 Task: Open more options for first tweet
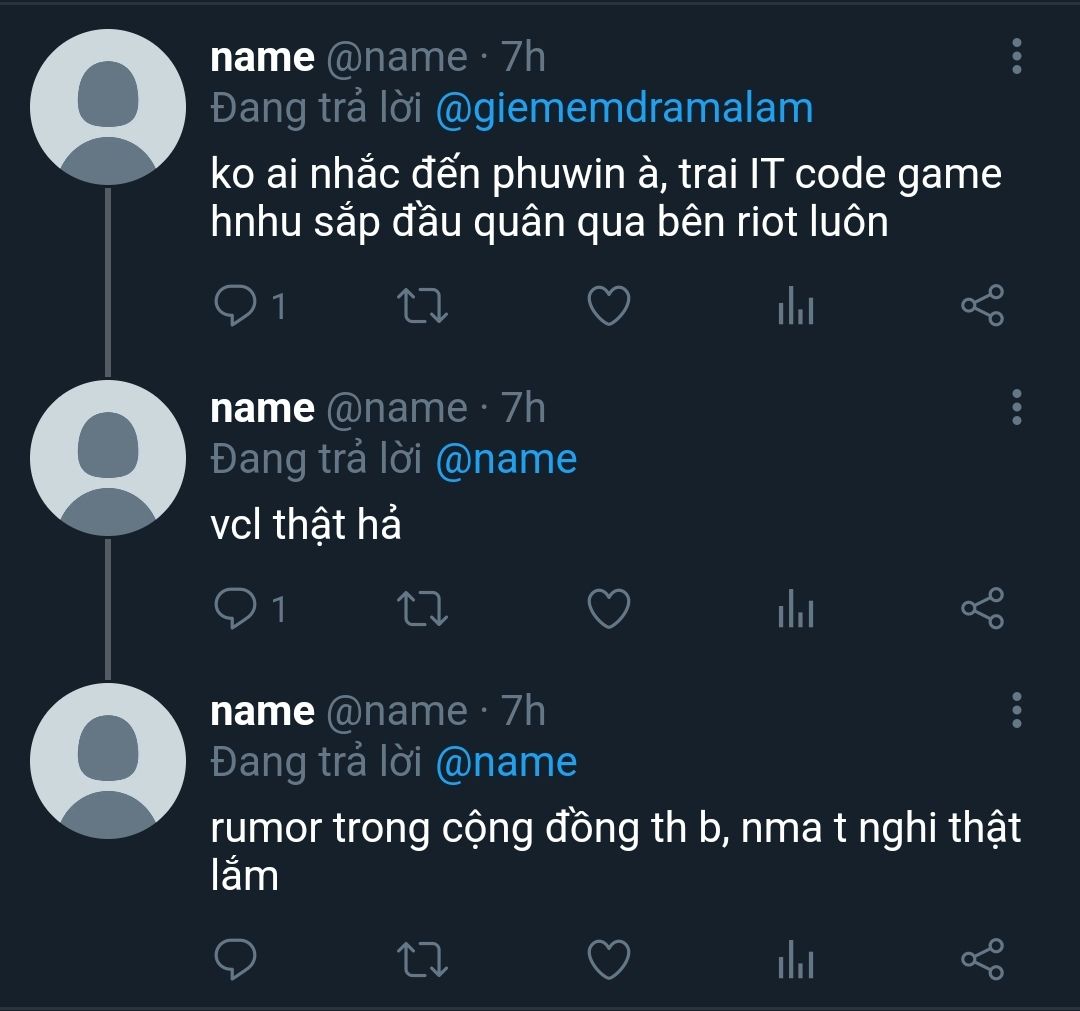[x=1017, y=56]
